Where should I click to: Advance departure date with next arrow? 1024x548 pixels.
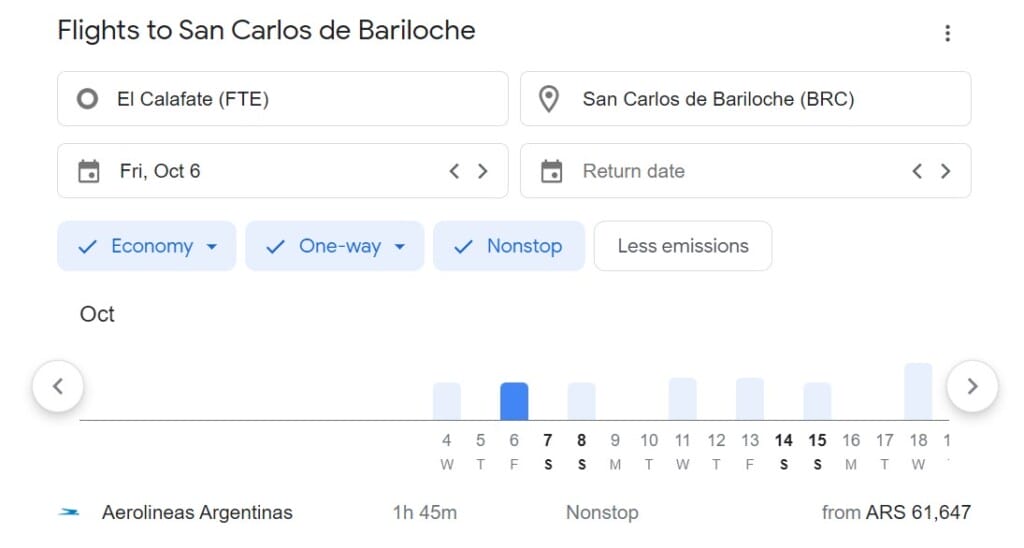[x=483, y=171]
